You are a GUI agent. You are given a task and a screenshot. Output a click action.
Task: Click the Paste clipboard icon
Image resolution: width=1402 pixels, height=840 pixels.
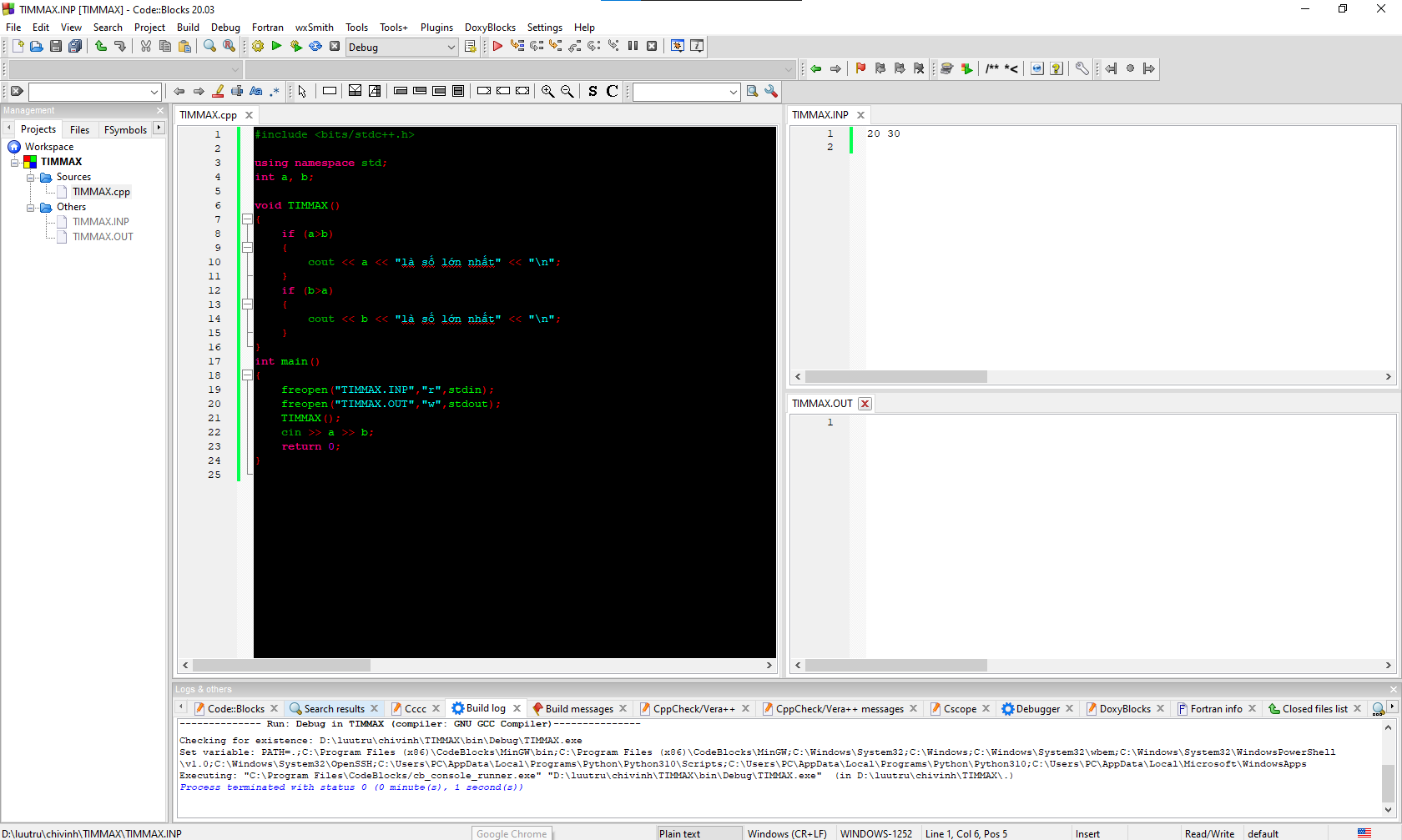point(184,47)
